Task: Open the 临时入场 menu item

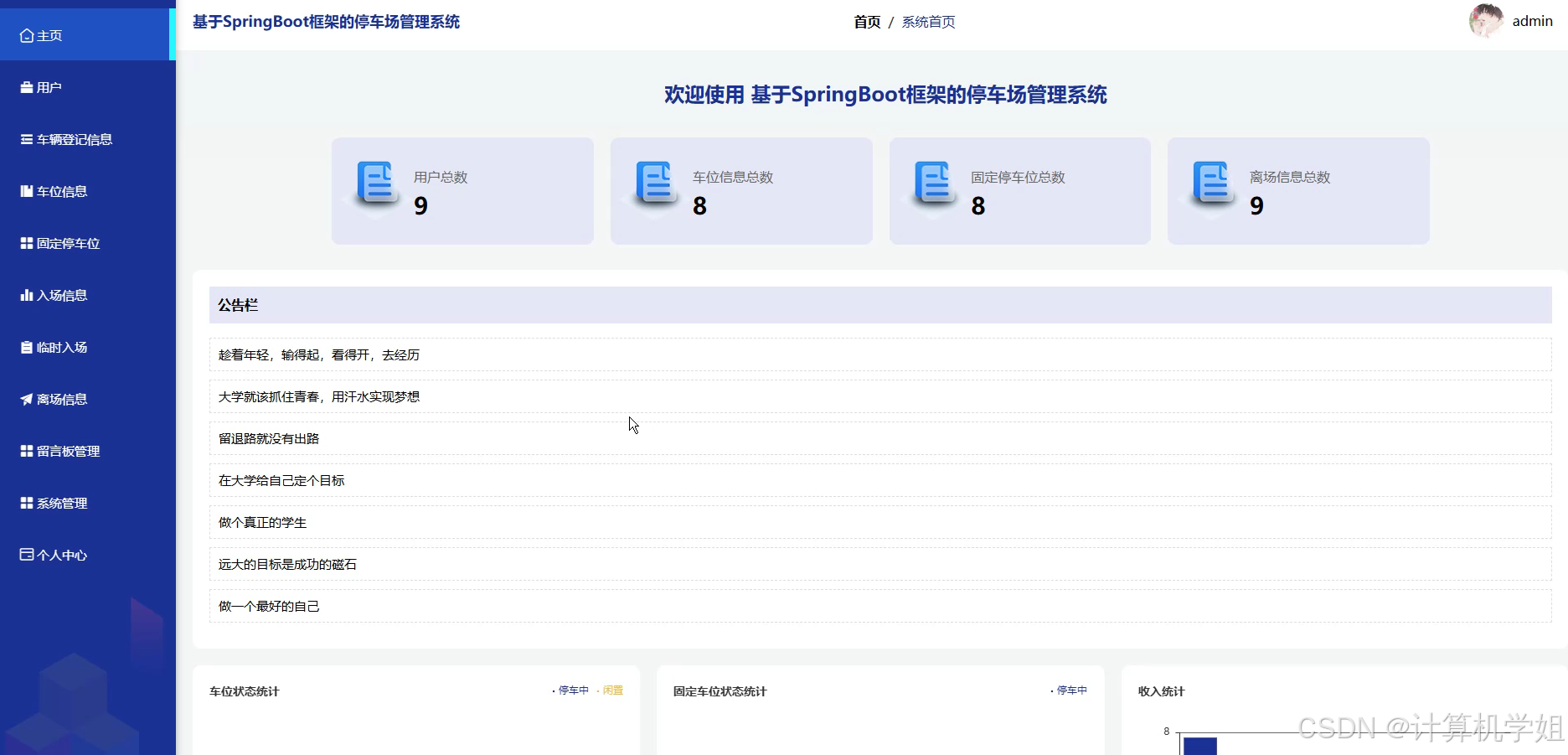Action: click(x=88, y=347)
